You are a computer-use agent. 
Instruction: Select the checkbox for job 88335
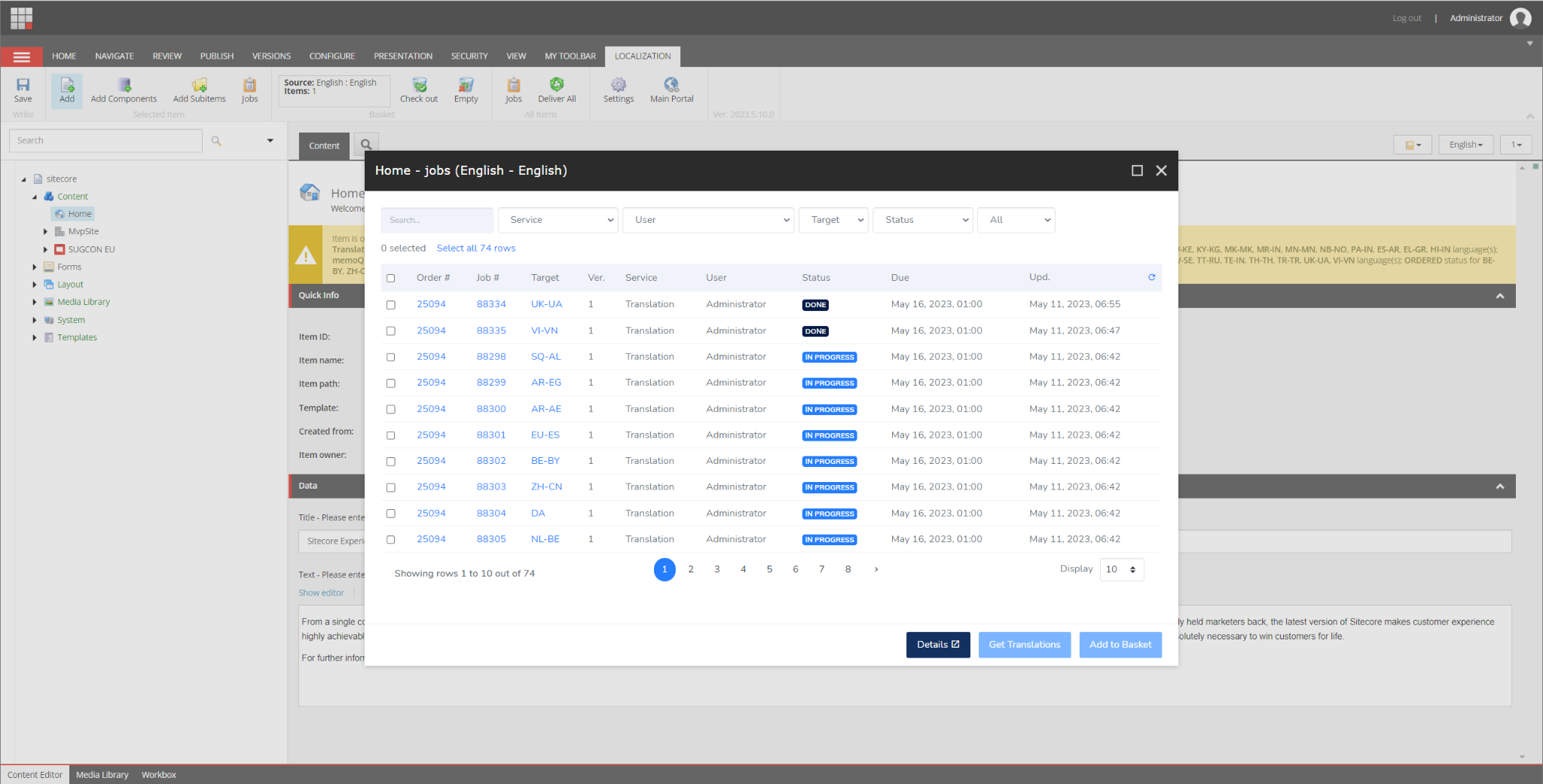[x=390, y=331]
